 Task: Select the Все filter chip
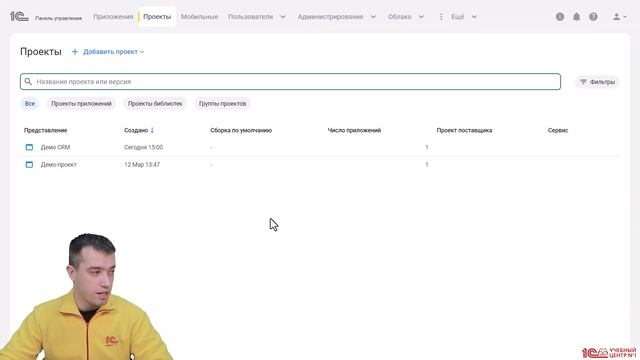[x=30, y=104]
